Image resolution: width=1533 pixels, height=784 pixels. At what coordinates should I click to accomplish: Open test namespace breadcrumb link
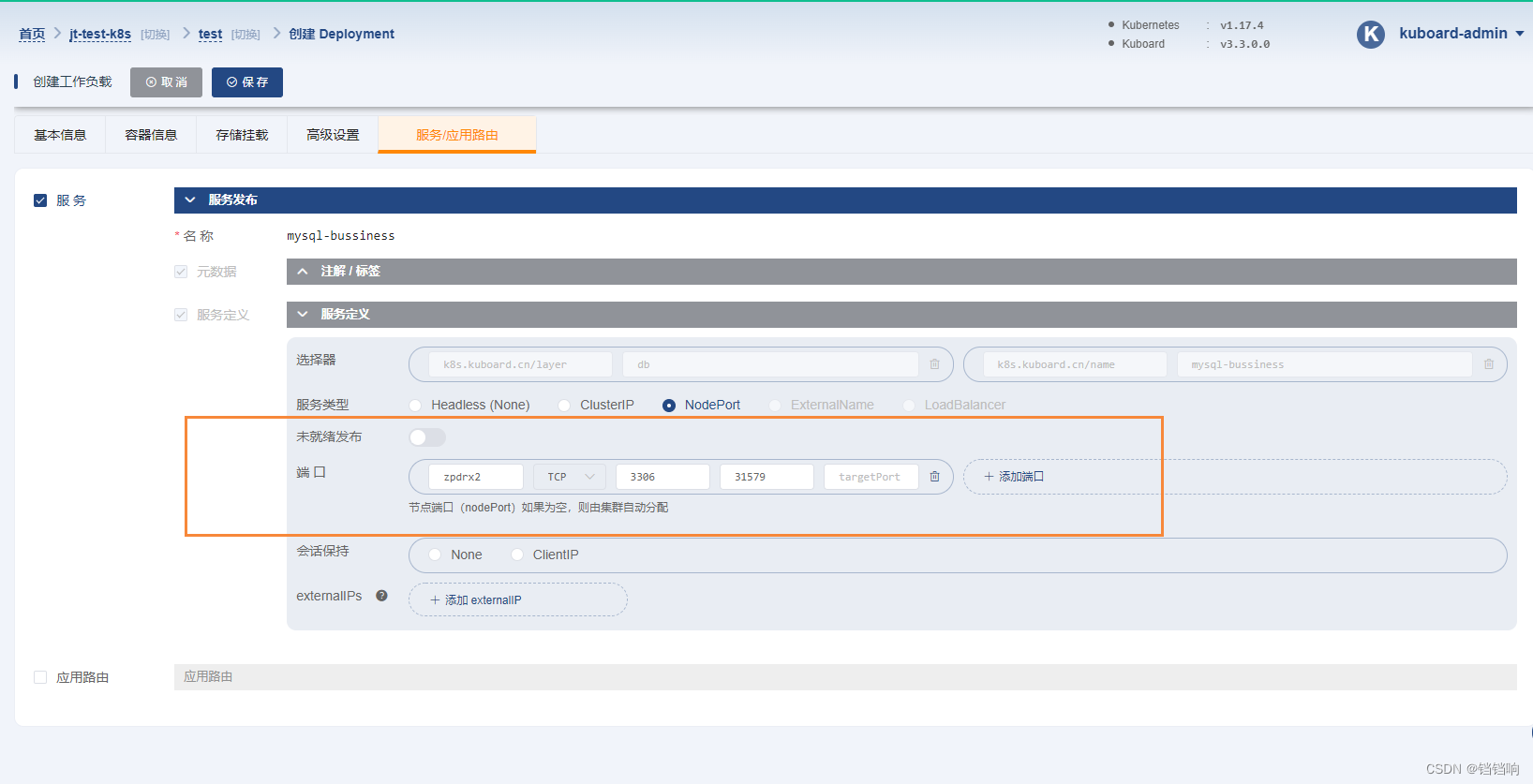[210, 34]
